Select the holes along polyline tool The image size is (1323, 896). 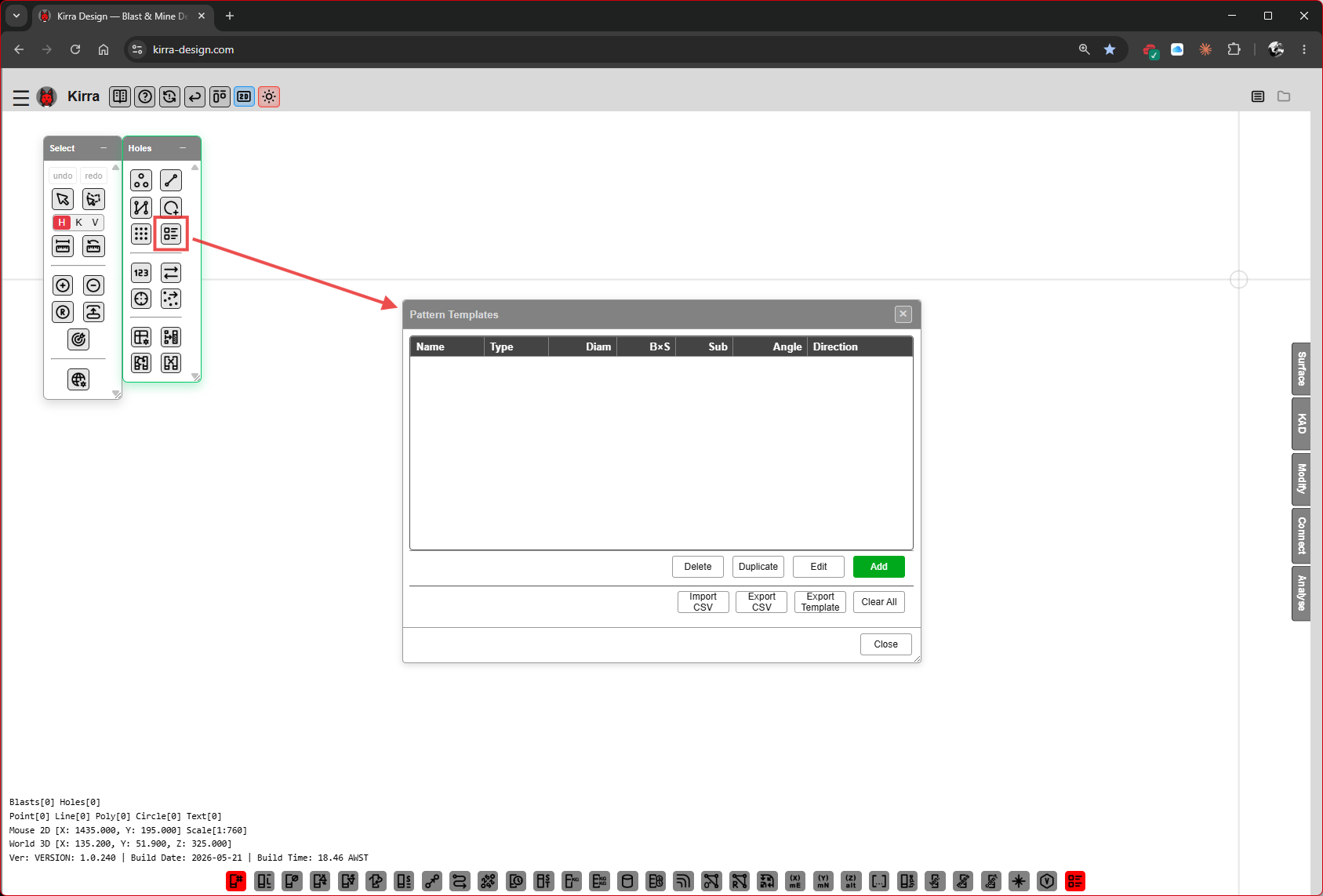tap(141, 208)
